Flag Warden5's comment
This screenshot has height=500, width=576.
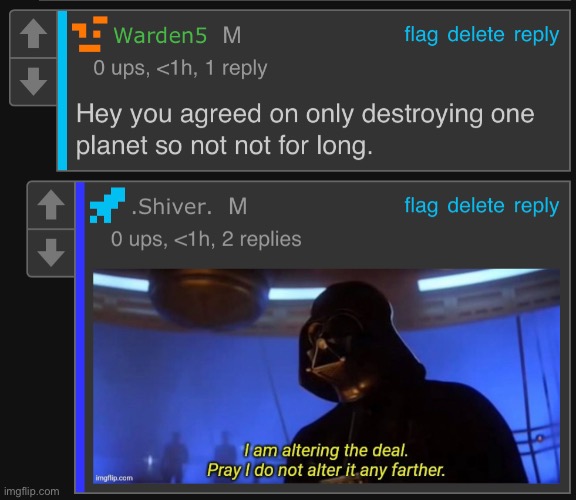421,35
